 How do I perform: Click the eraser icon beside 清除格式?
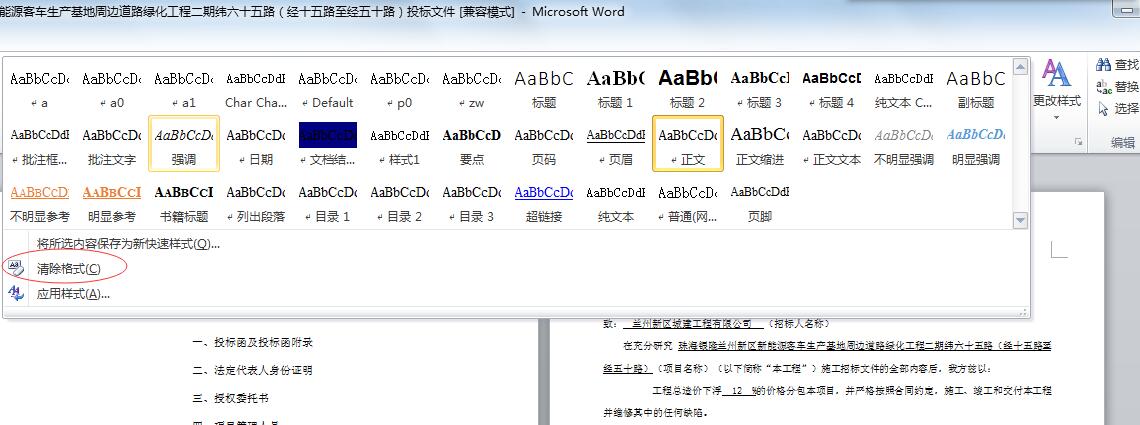[x=15, y=268]
